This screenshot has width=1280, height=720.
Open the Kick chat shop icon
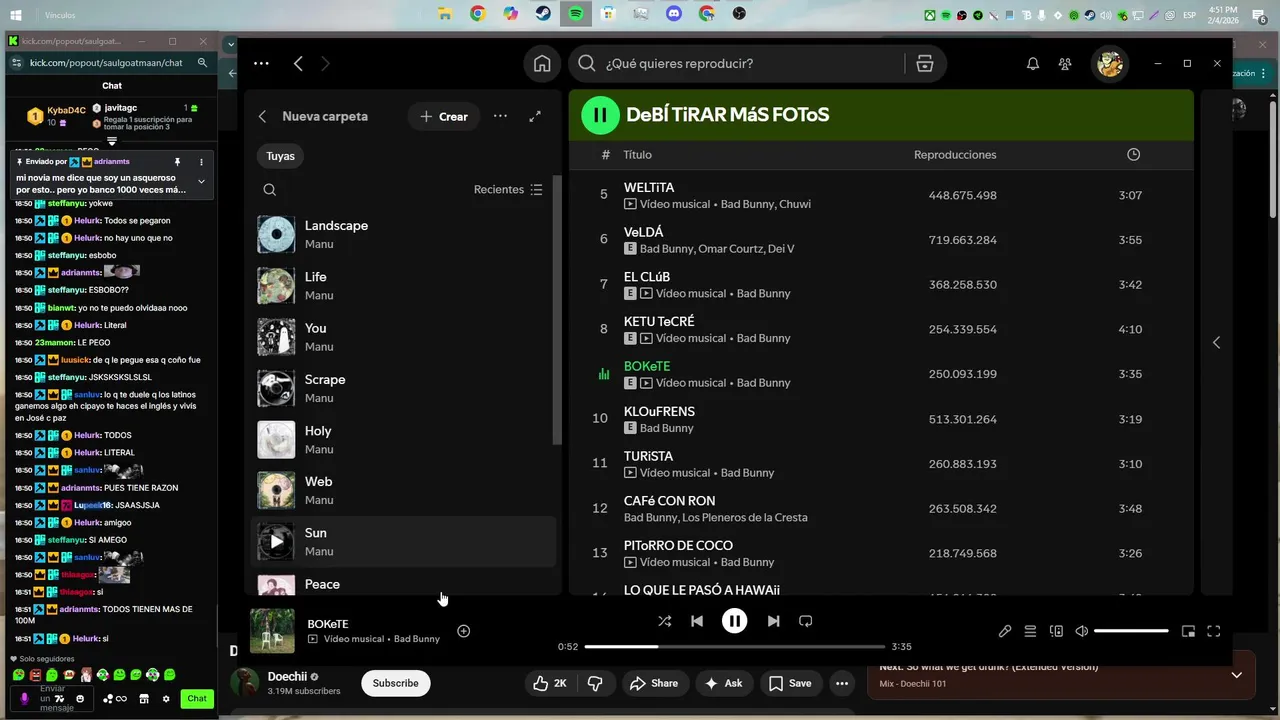click(x=144, y=699)
